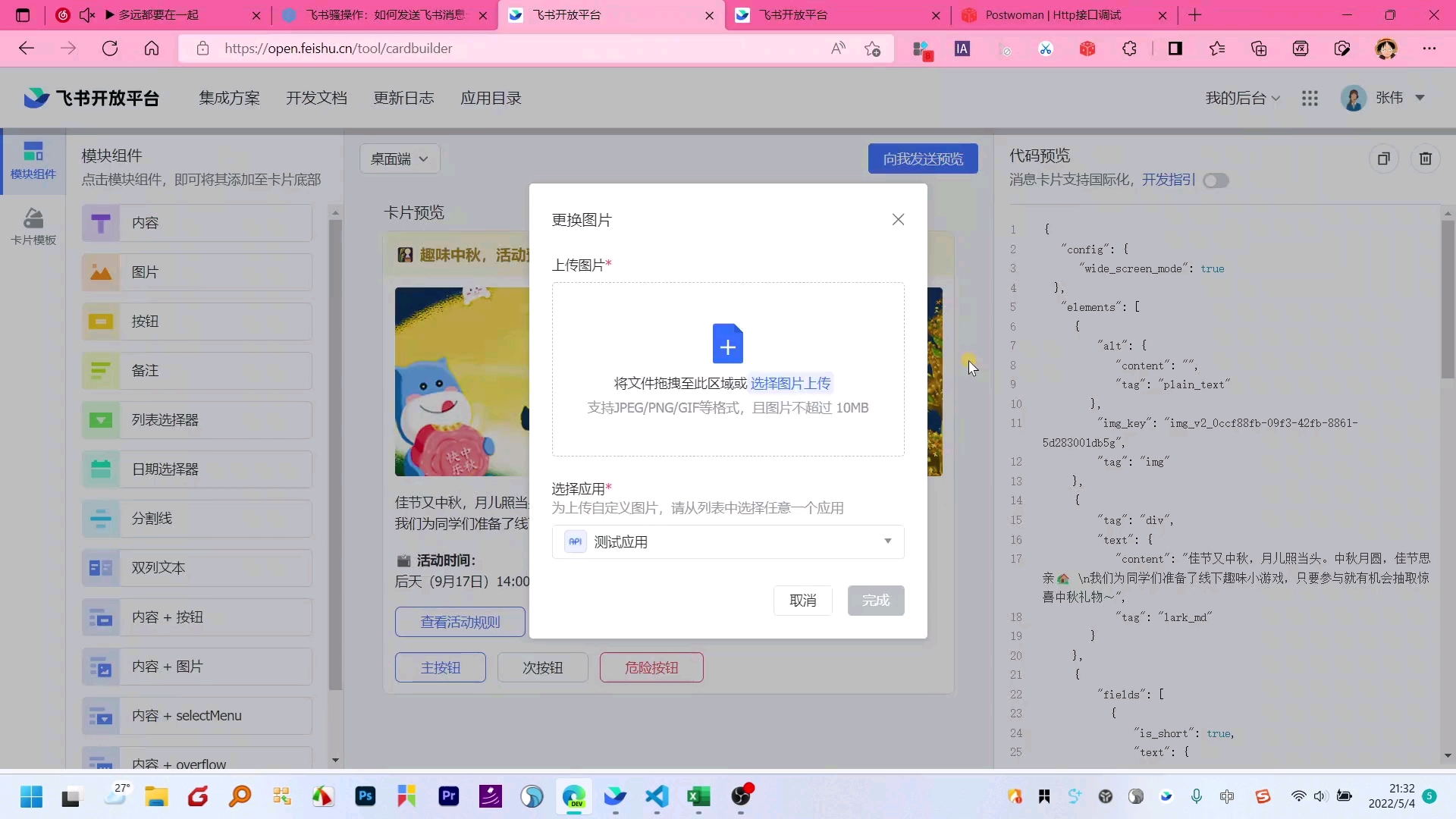
Task: Click trash icon in 代码预览 panel
Action: (1425, 158)
